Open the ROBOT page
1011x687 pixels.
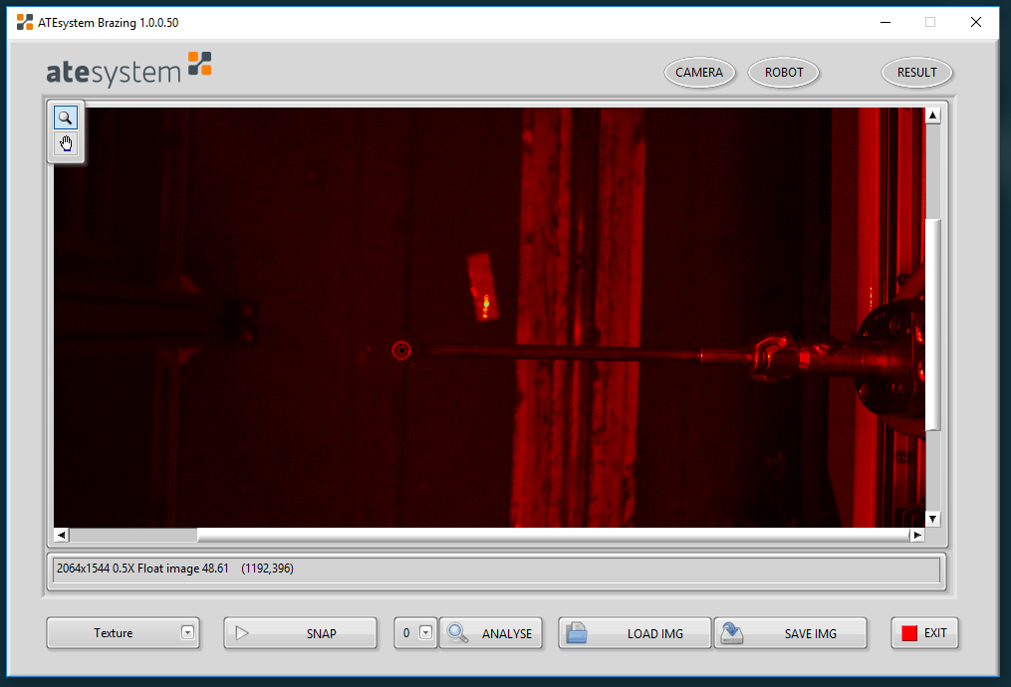(x=783, y=73)
